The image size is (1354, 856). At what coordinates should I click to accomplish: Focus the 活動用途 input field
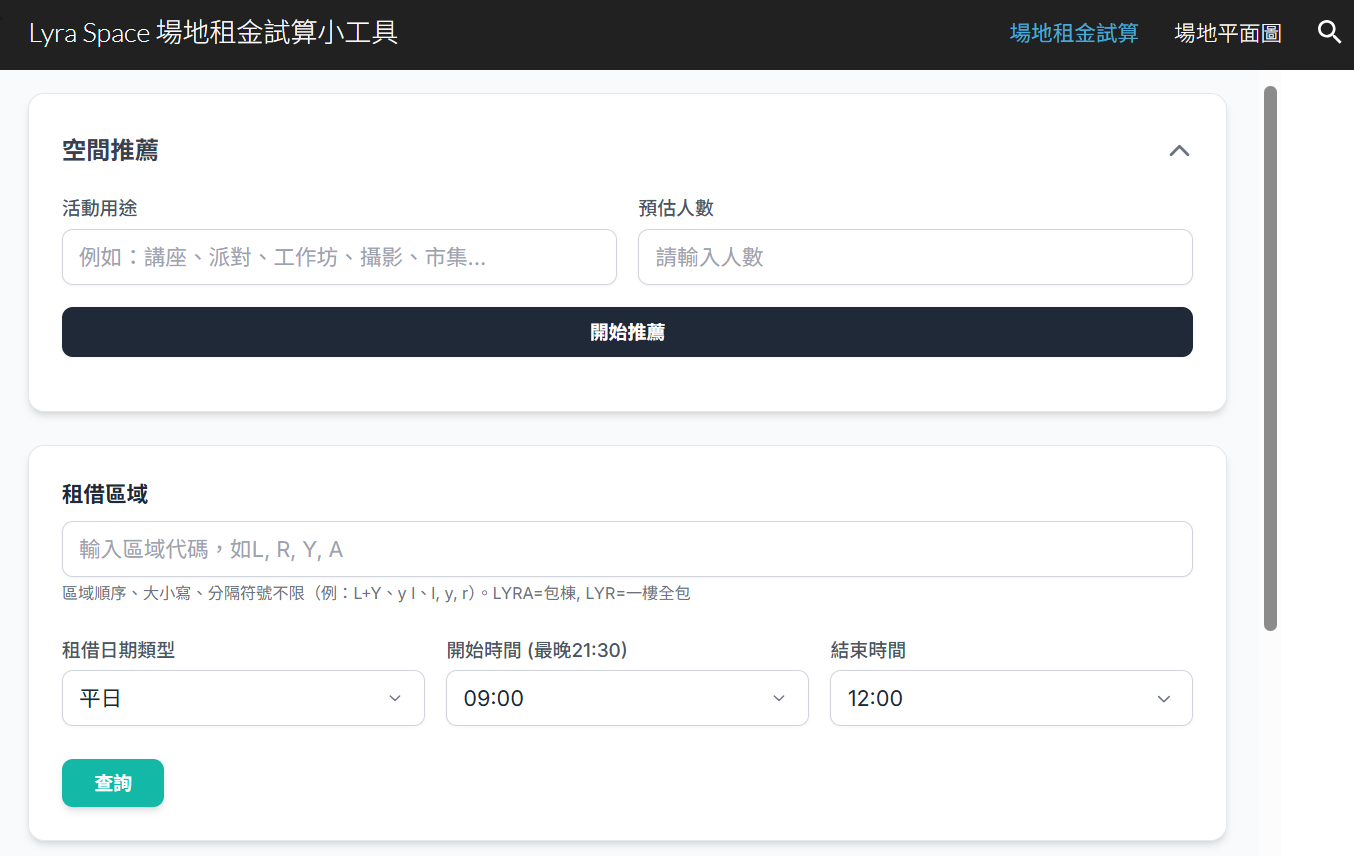[339, 257]
